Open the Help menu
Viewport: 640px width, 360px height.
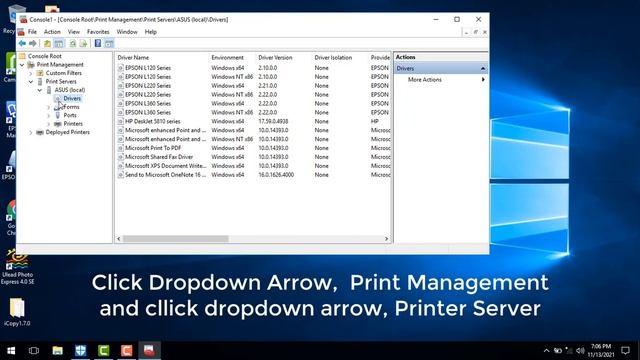click(151, 32)
